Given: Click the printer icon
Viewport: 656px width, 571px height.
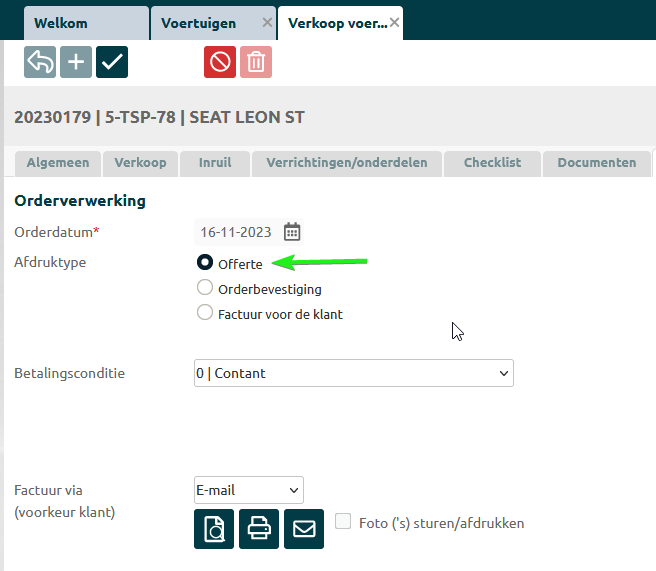Looking at the screenshot, I should (x=259, y=529).
